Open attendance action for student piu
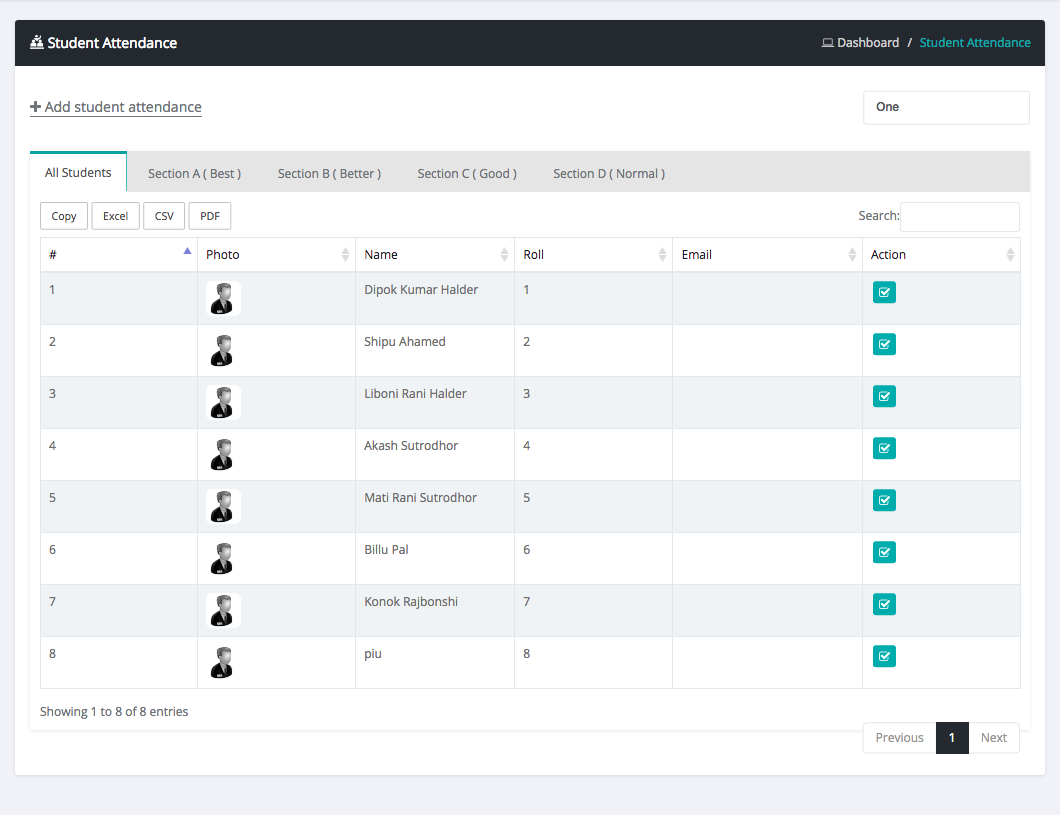Viewport: 1060px width, 815px height. [x=884, y=656]
